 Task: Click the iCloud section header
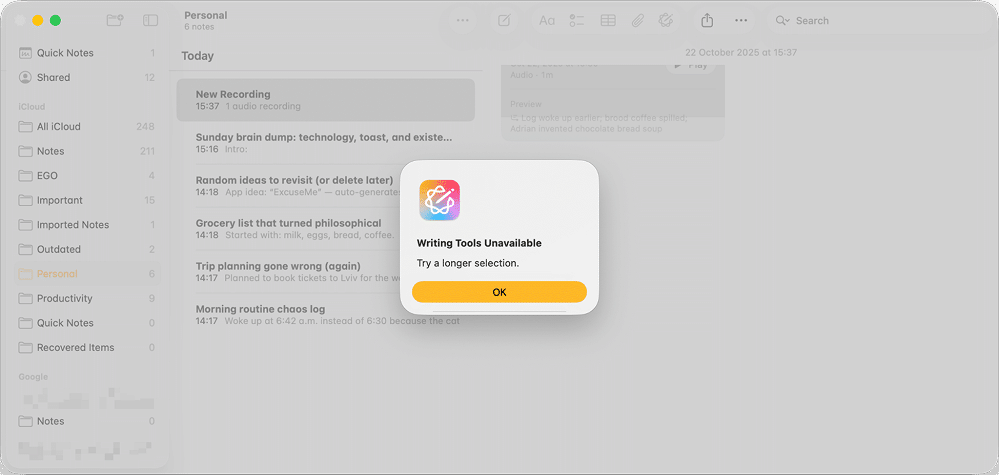[32, 107]
